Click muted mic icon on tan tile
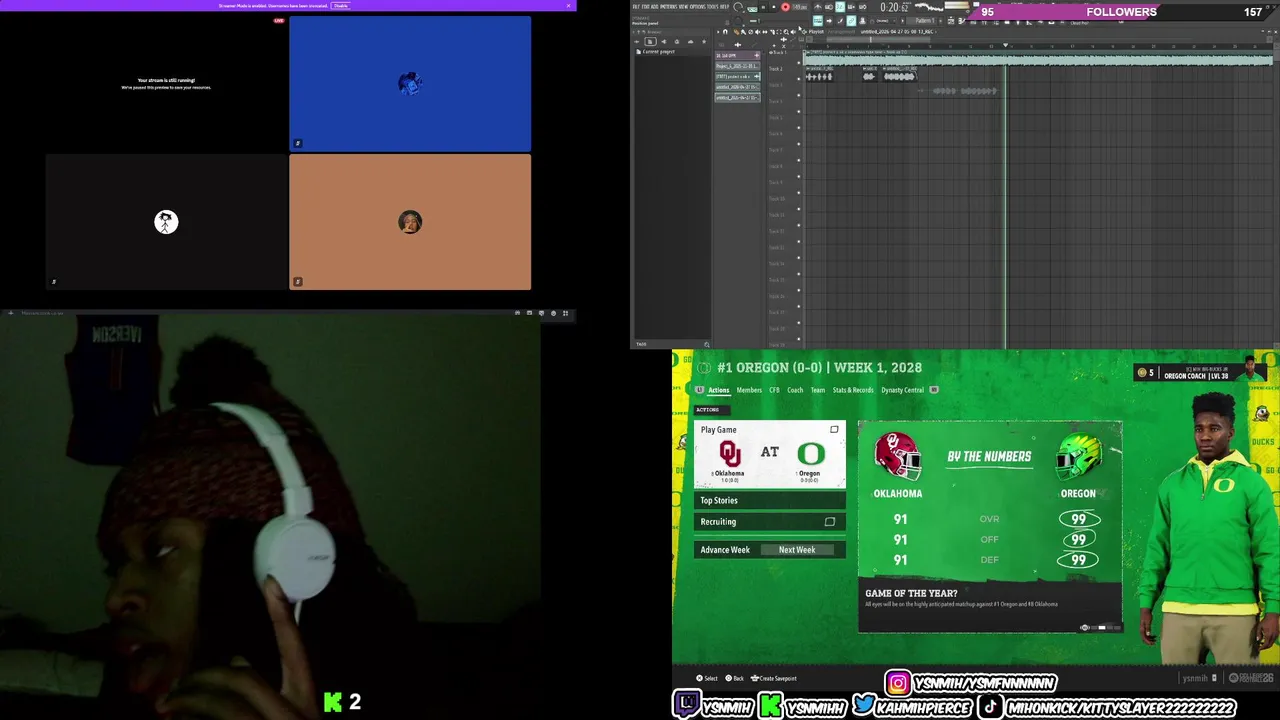1280x720 pixels. click(x=297, y=282)
